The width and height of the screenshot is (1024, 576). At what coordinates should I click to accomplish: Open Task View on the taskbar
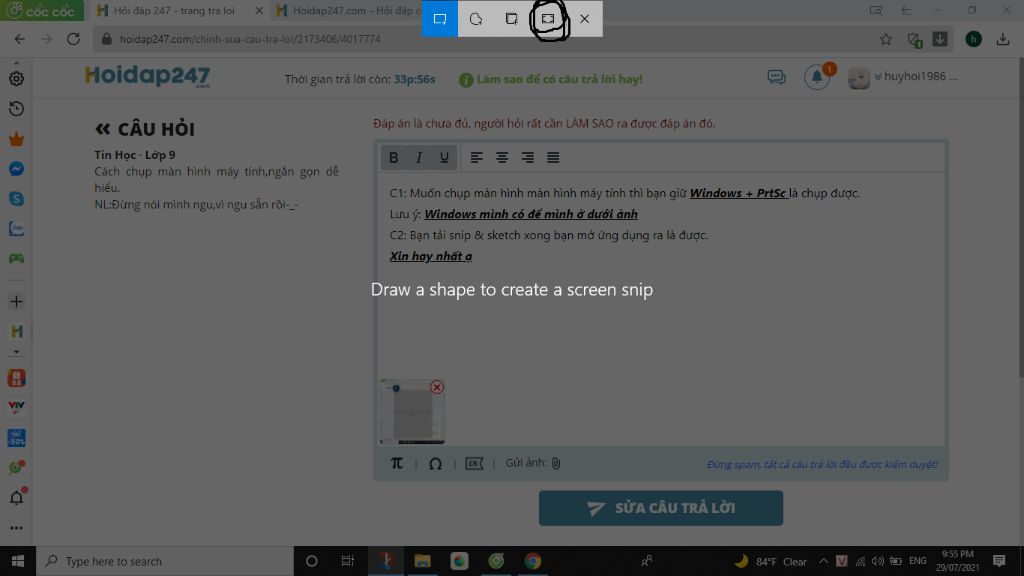click(x=347, y=561)
